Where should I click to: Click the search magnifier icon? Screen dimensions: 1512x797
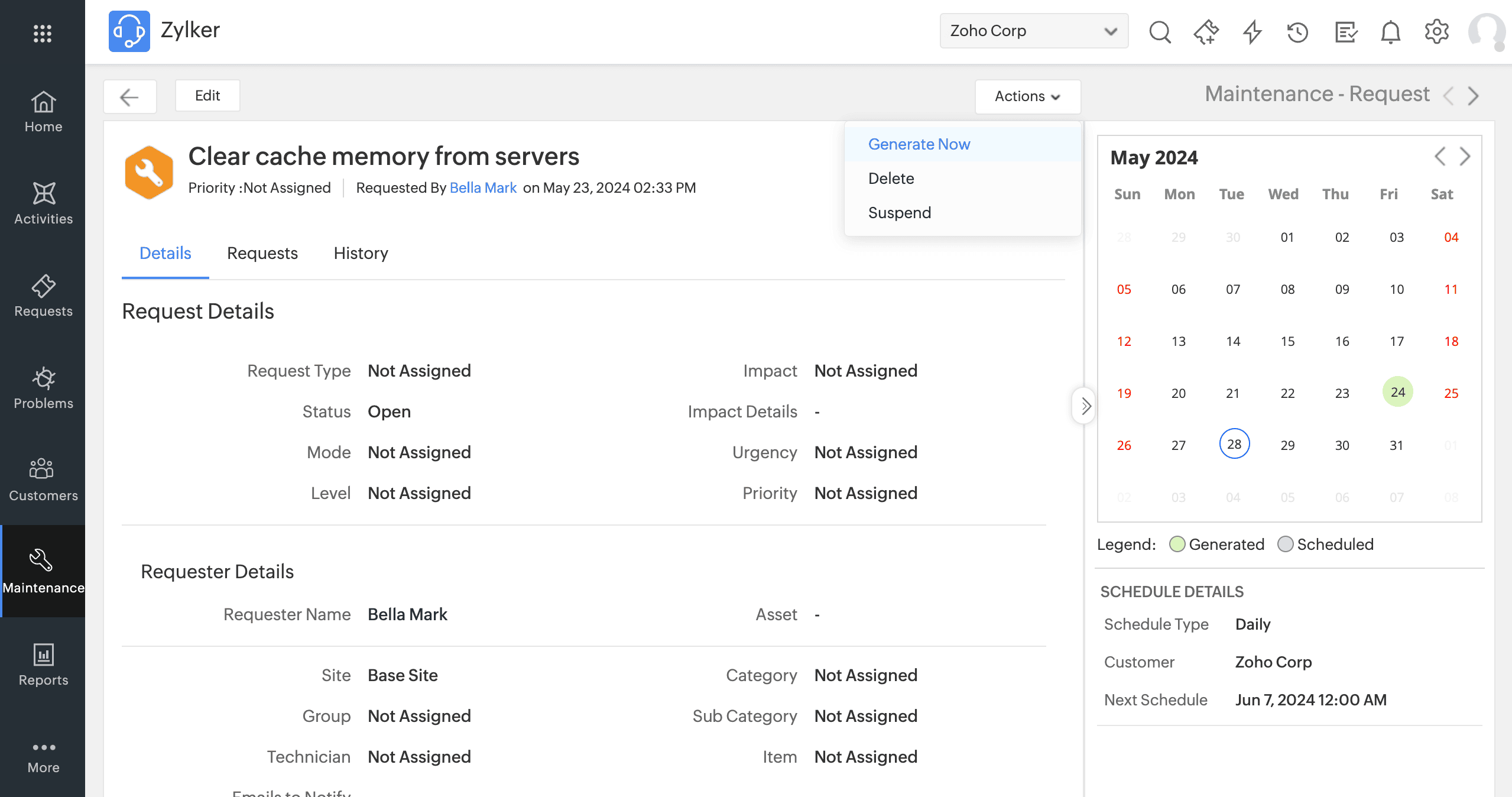coord(1160,31)
